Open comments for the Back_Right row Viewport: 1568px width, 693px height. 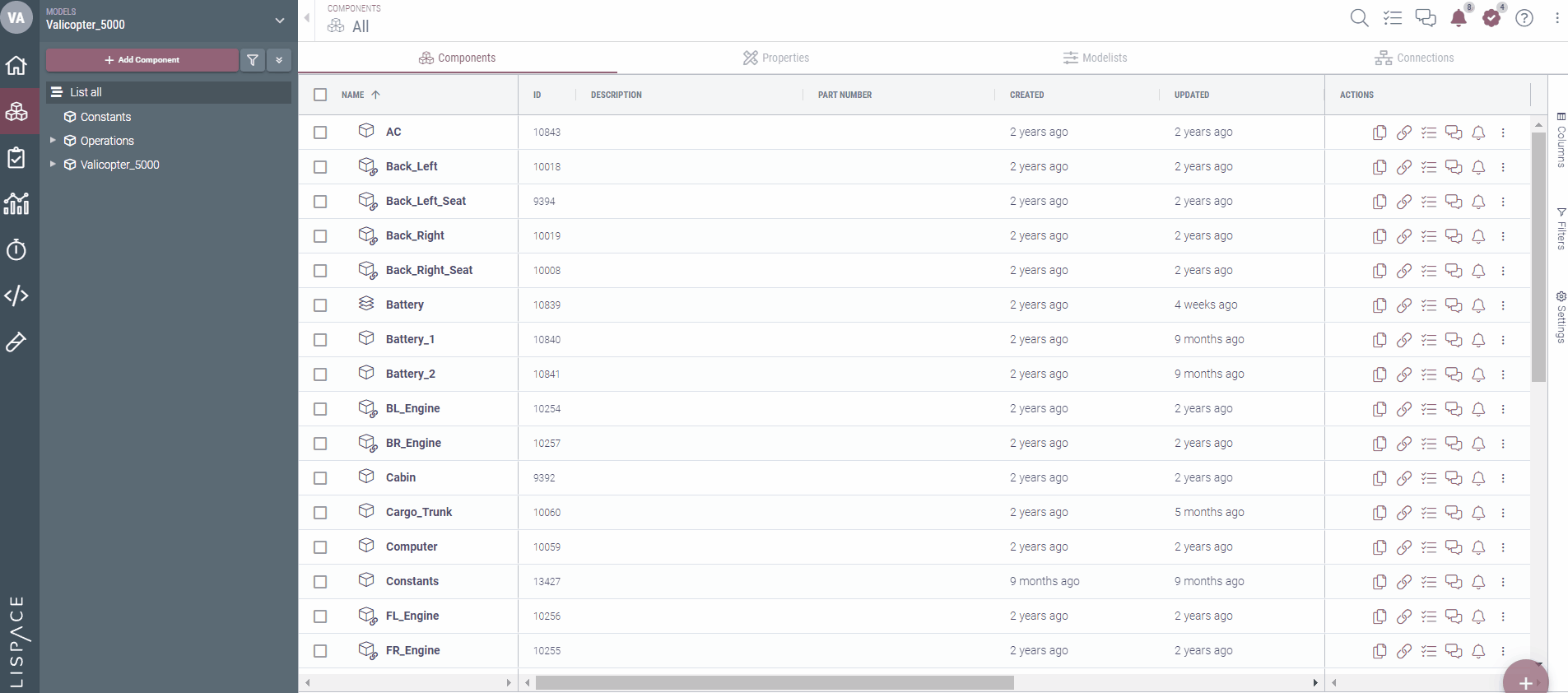click(x=1454, y=236)
